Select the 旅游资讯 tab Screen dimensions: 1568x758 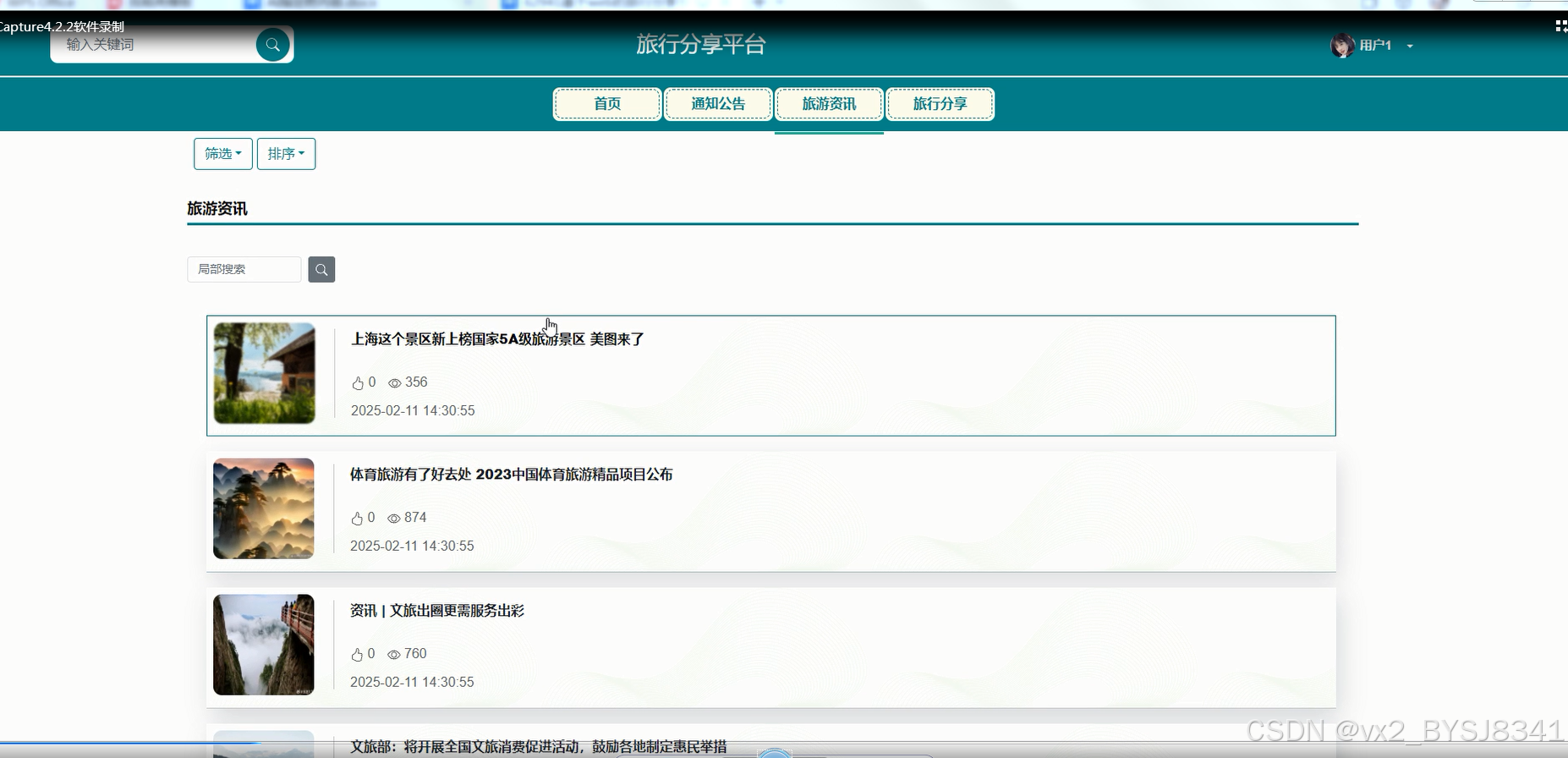[x=829, y=104]
